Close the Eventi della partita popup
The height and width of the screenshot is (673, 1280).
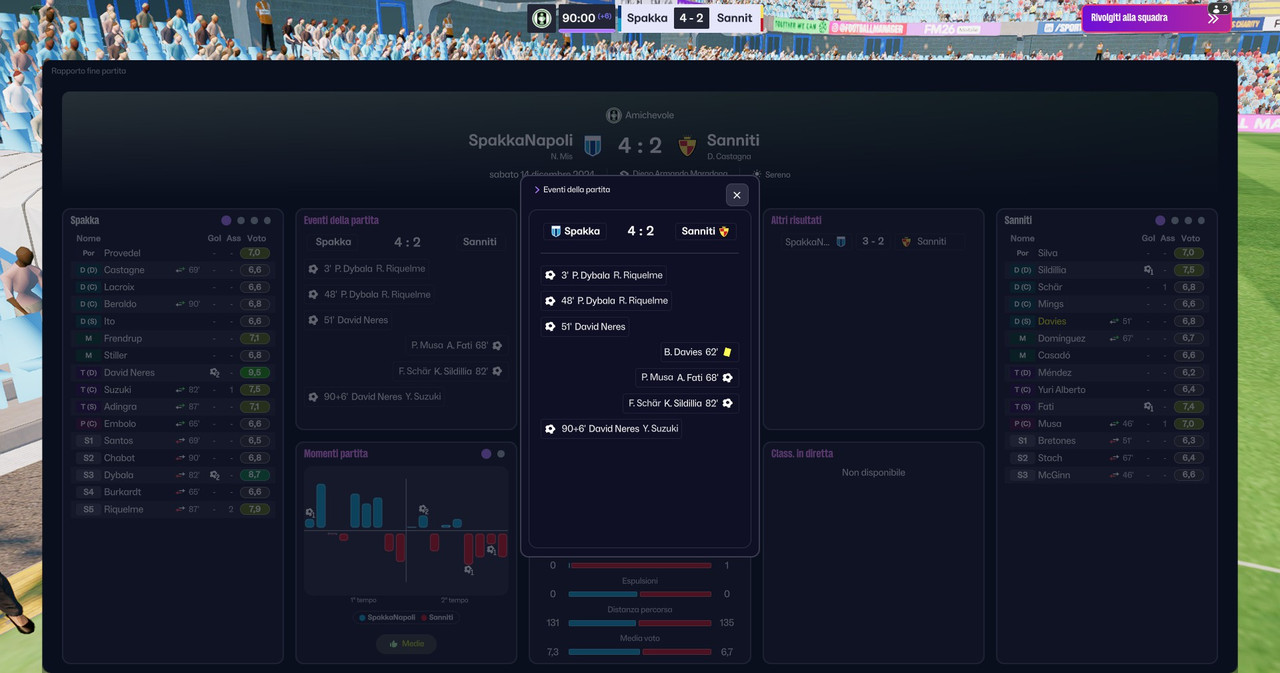pos(737,195)
